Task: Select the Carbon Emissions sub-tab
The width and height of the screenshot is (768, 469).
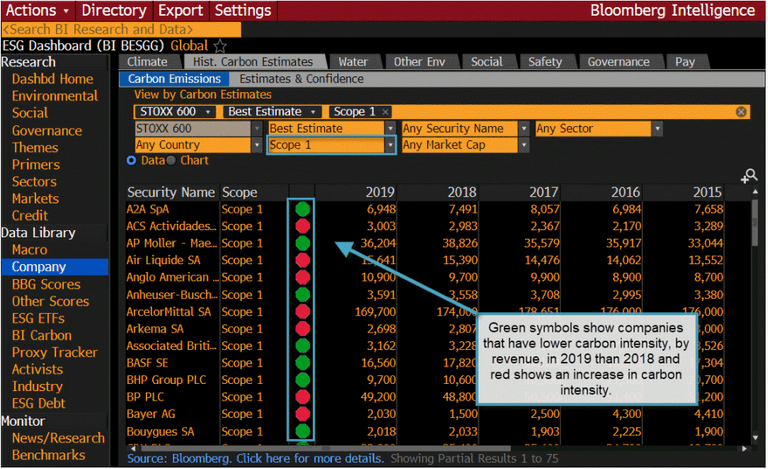Action: point(174,79)
